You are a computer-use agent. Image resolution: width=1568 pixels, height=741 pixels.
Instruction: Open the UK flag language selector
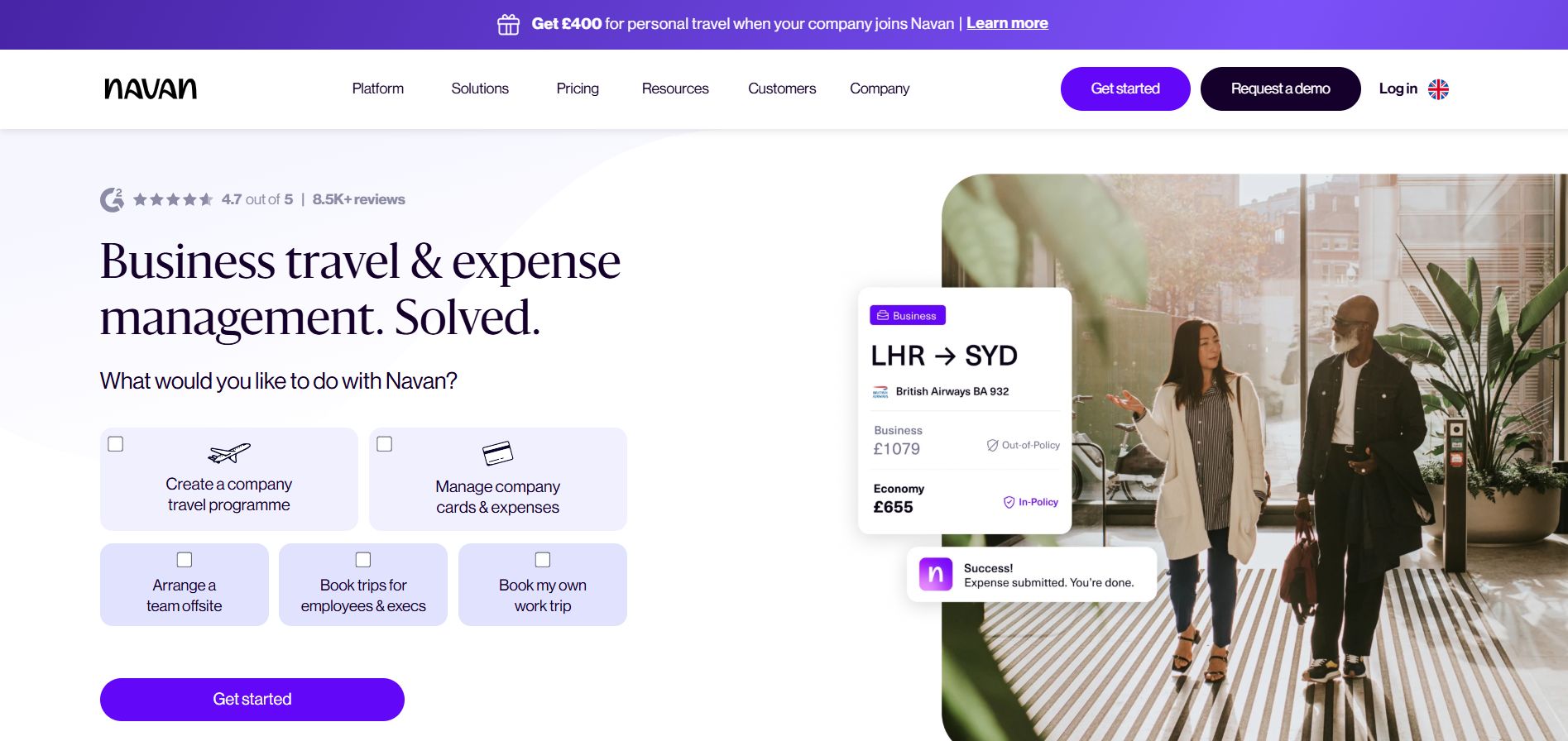pos(1438,89)
